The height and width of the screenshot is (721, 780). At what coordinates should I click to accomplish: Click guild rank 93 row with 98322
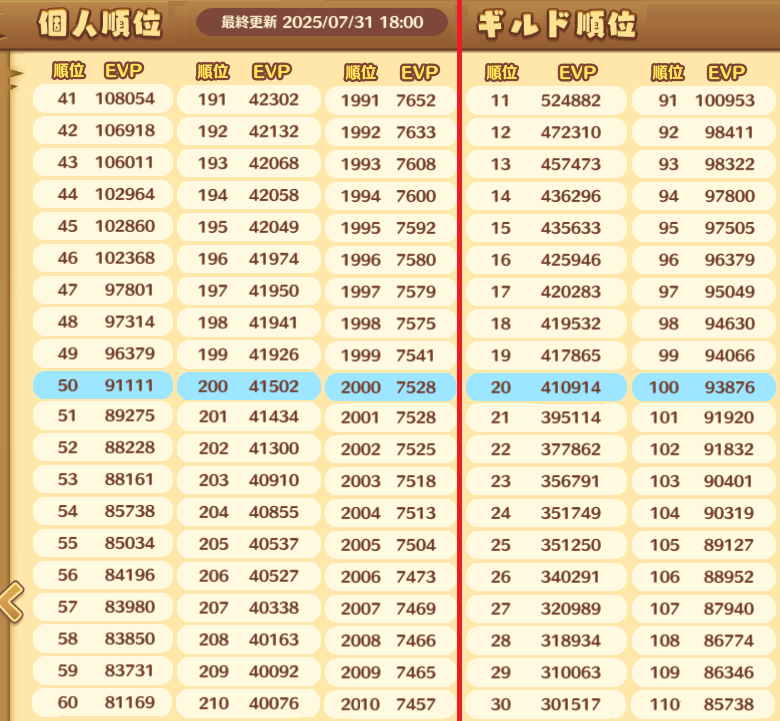point(704,164)
